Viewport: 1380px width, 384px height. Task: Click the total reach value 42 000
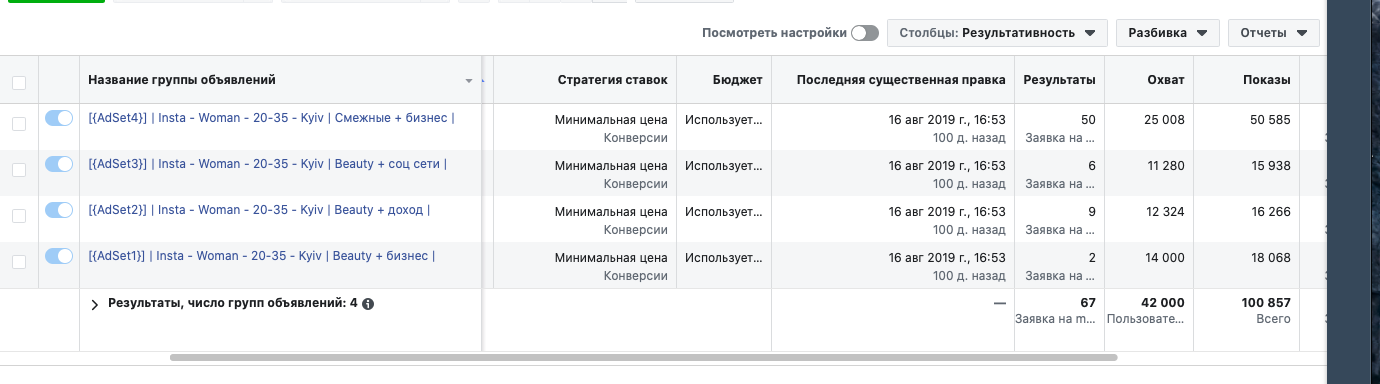tap(1163, 303)
